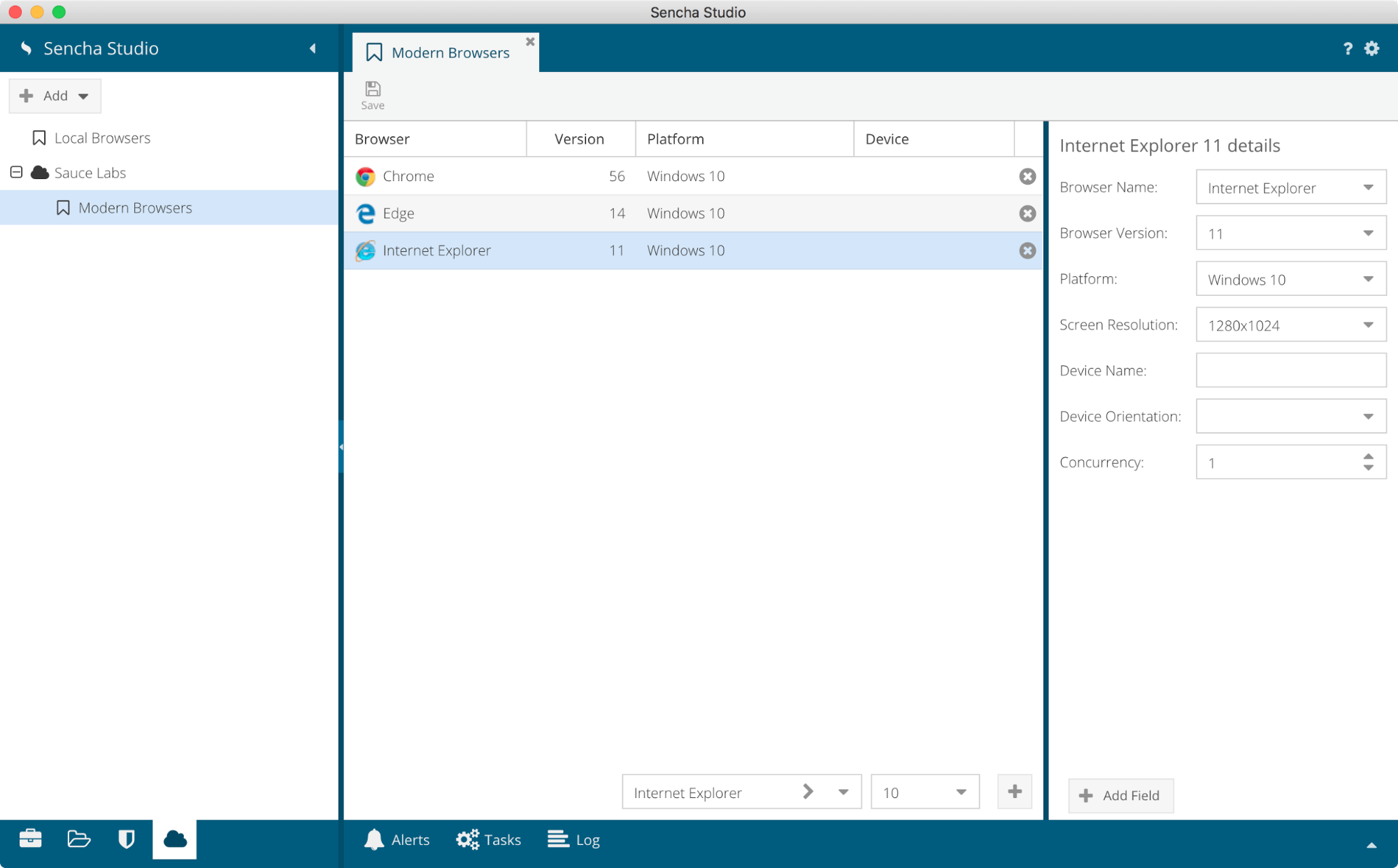Click the Edge logo icon

click(x=365, y=213)
